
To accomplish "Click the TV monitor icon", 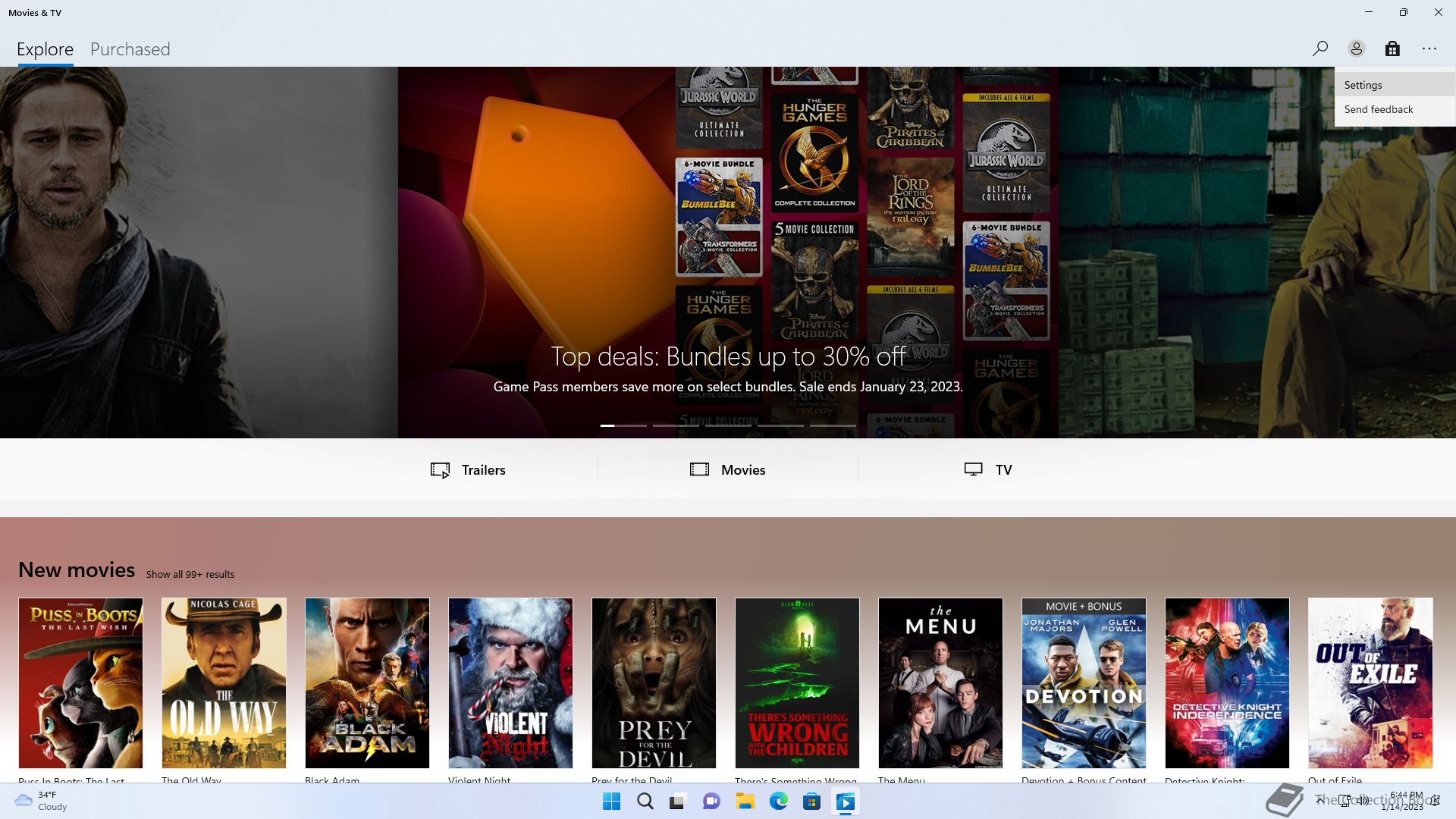I will 974,469.
